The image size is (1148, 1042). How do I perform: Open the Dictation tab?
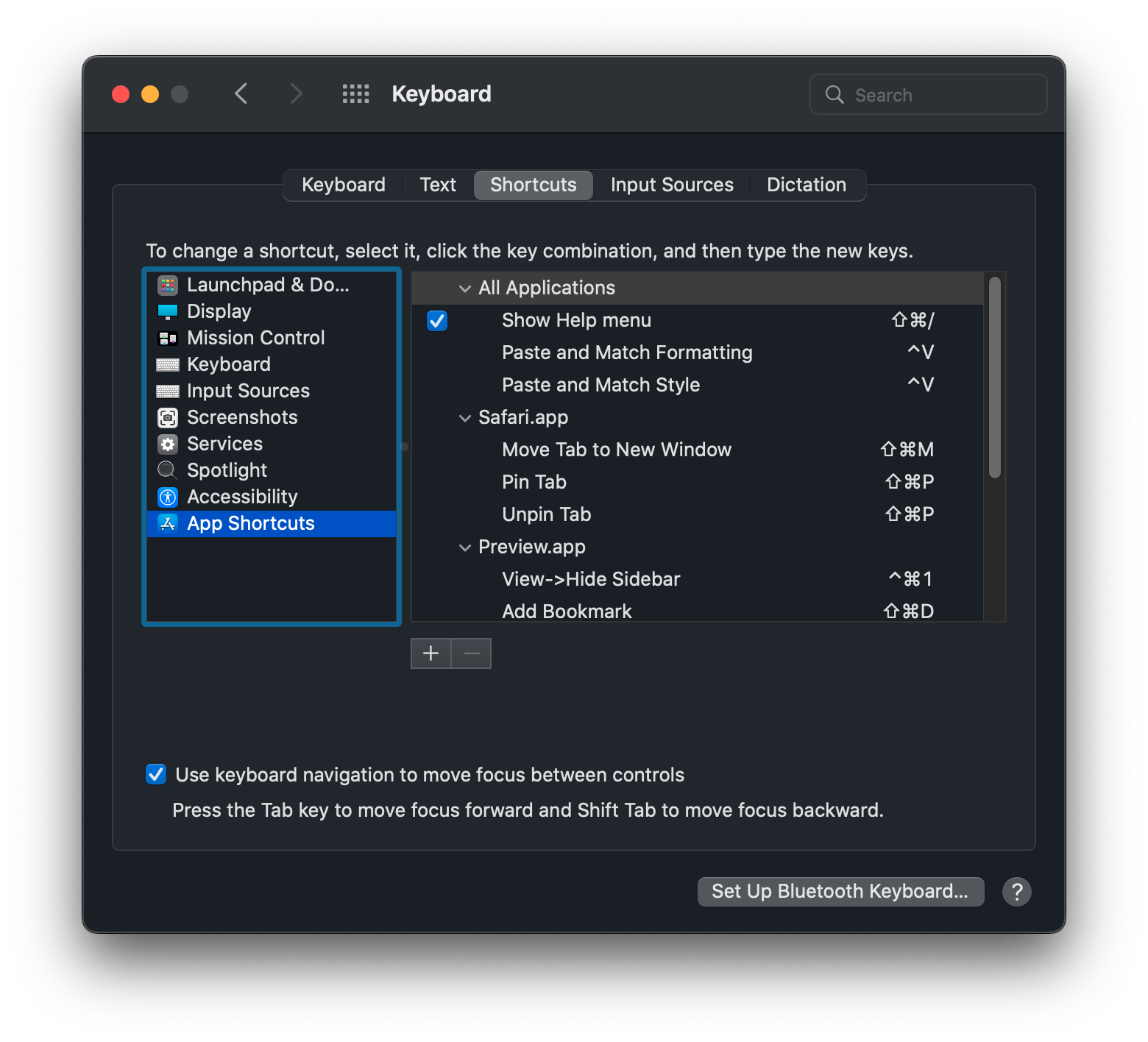point(806,185)
